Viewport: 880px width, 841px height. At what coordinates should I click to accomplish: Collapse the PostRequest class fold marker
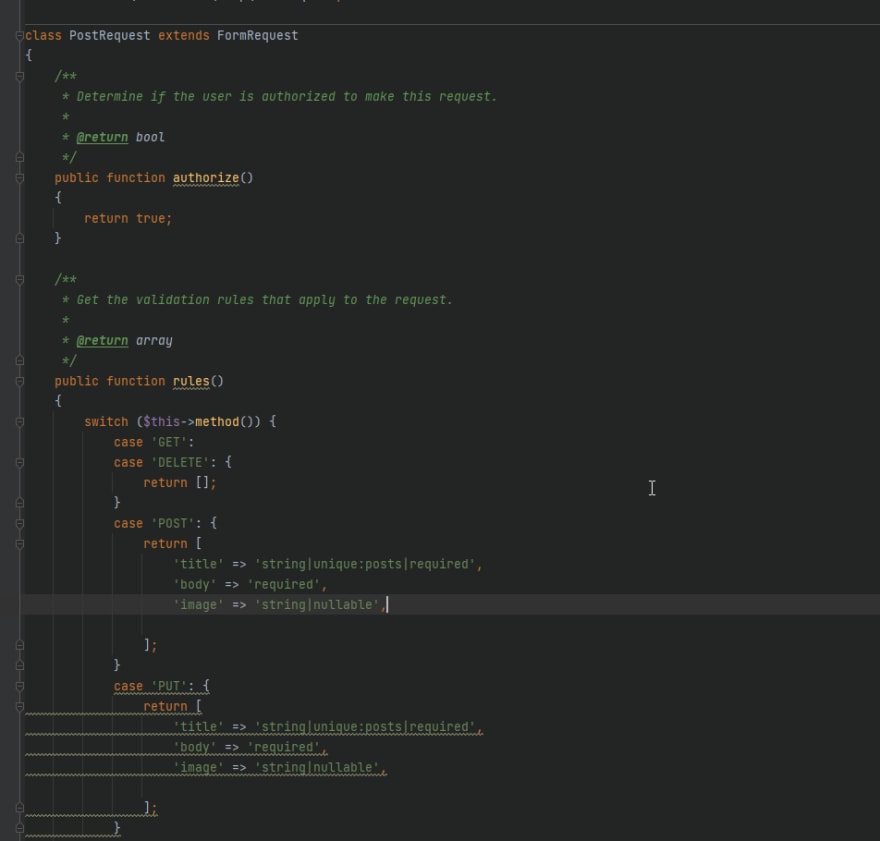point(20,35)
